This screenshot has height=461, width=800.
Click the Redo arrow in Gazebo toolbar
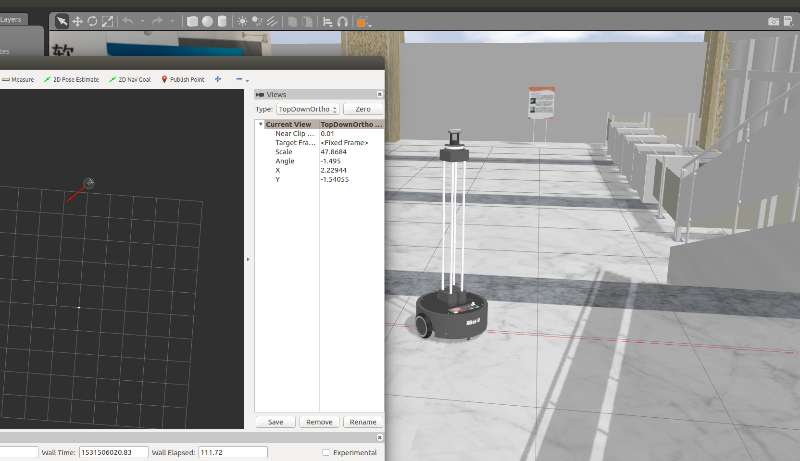[x=157, y=21]
